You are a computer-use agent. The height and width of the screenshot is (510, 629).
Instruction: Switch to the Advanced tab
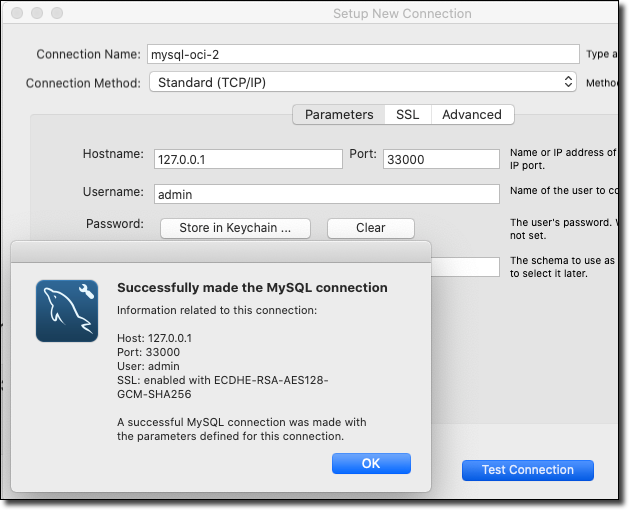click(472, 115)
